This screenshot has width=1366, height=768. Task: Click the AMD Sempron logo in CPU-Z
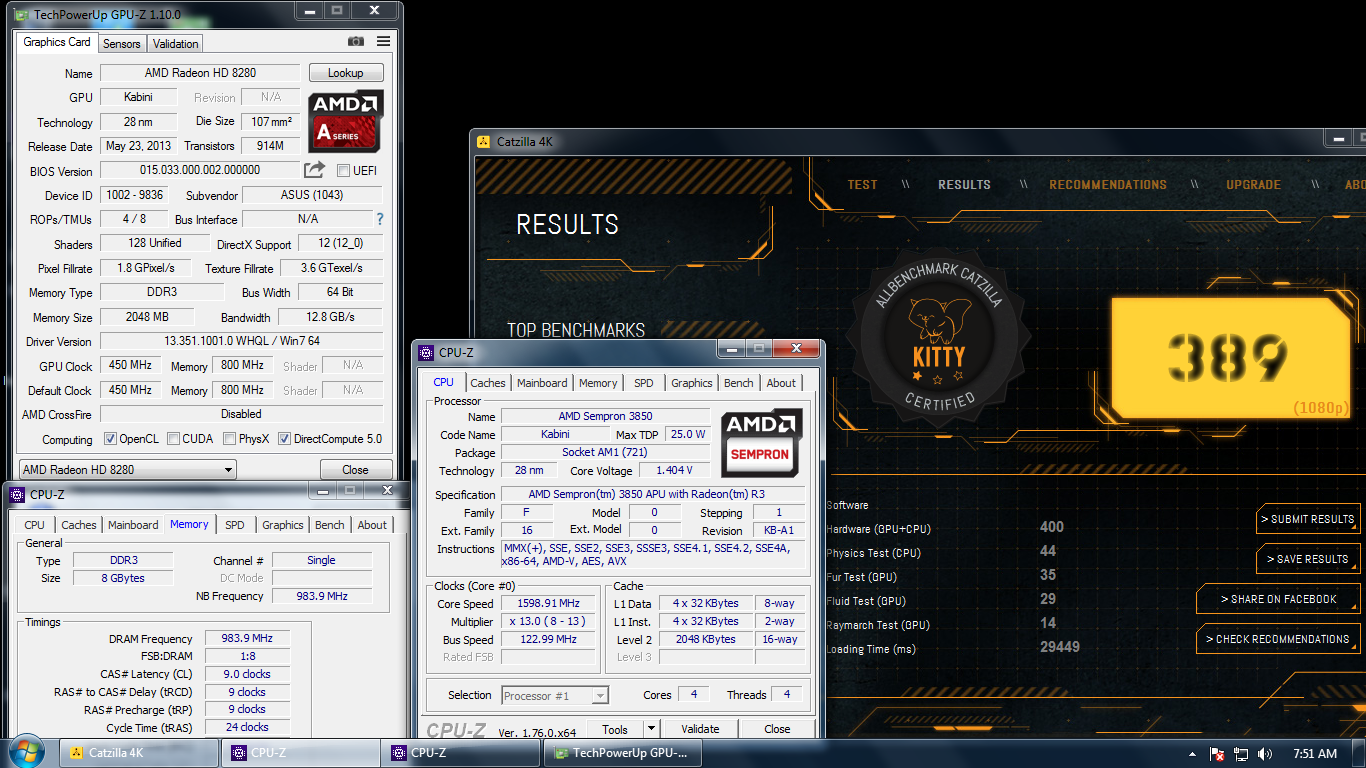pos(762,442)
